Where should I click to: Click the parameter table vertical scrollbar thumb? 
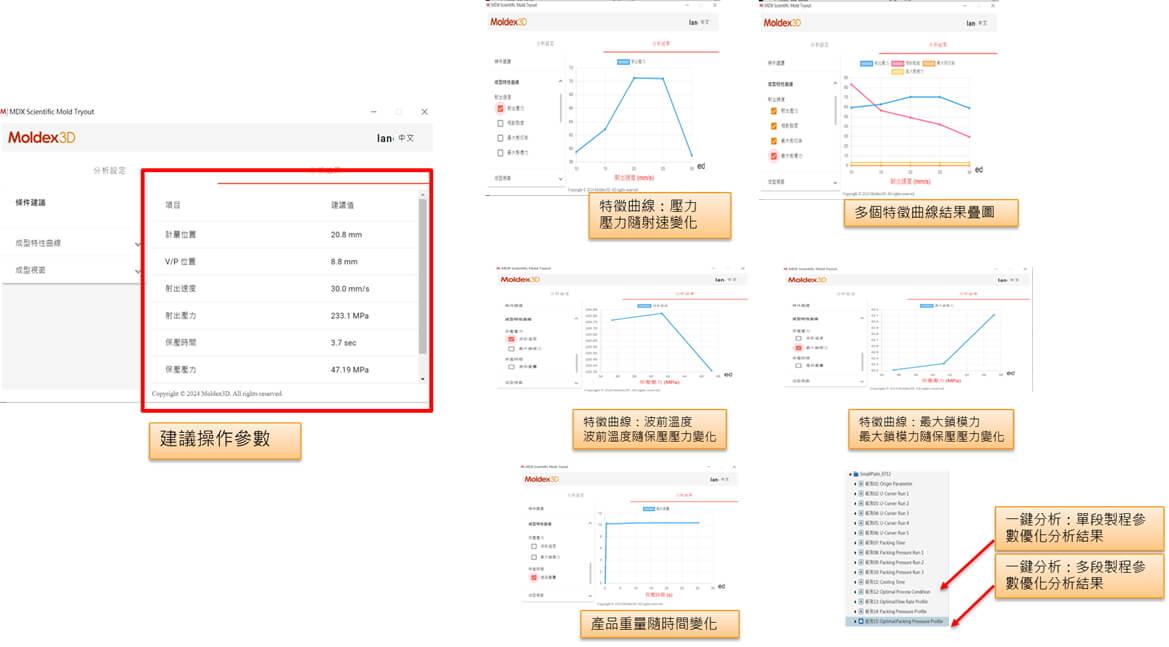pos(423,276)
